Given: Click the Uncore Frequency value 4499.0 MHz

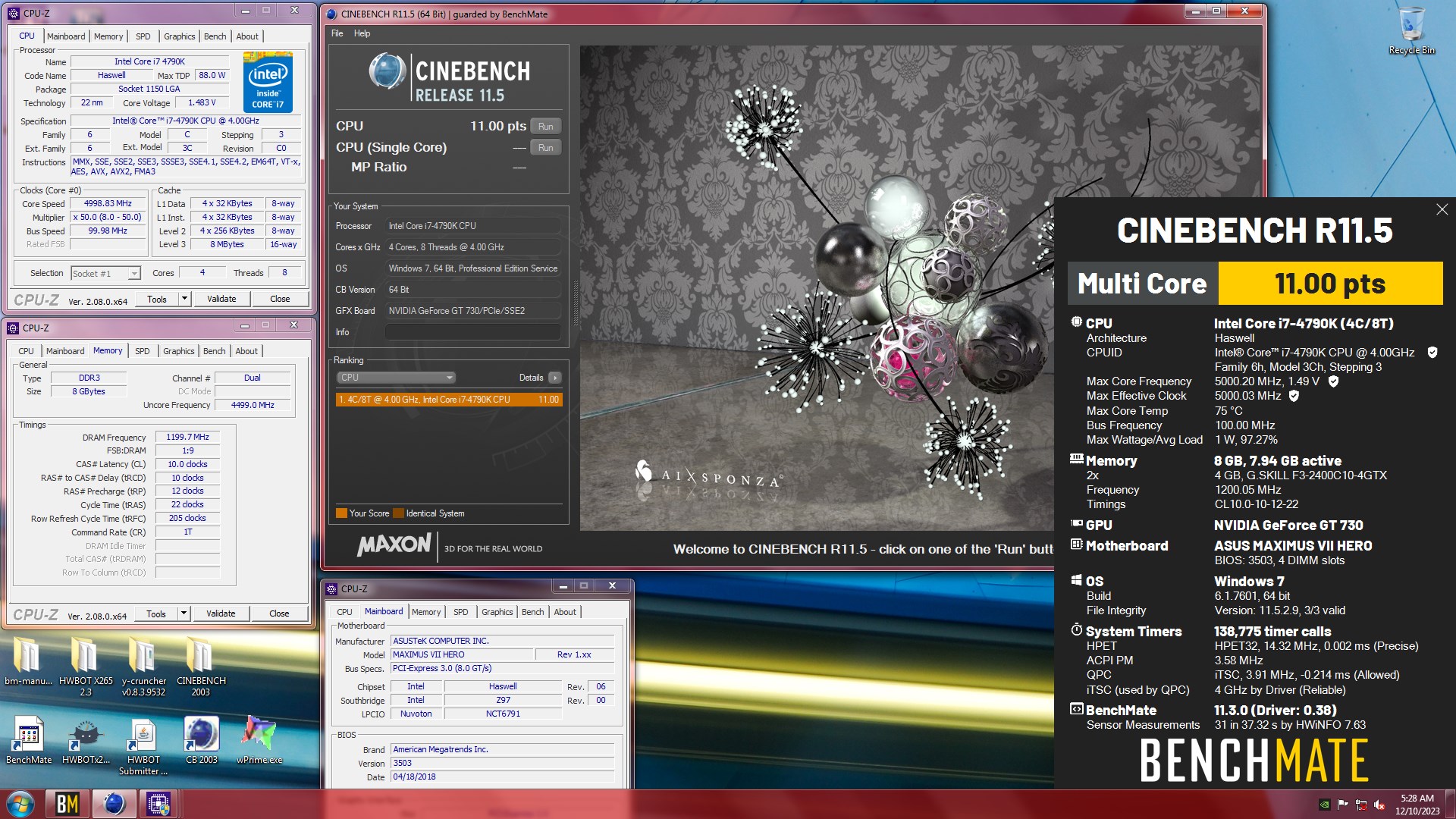Looking at the screenshot, I should [x=253, y=405].
